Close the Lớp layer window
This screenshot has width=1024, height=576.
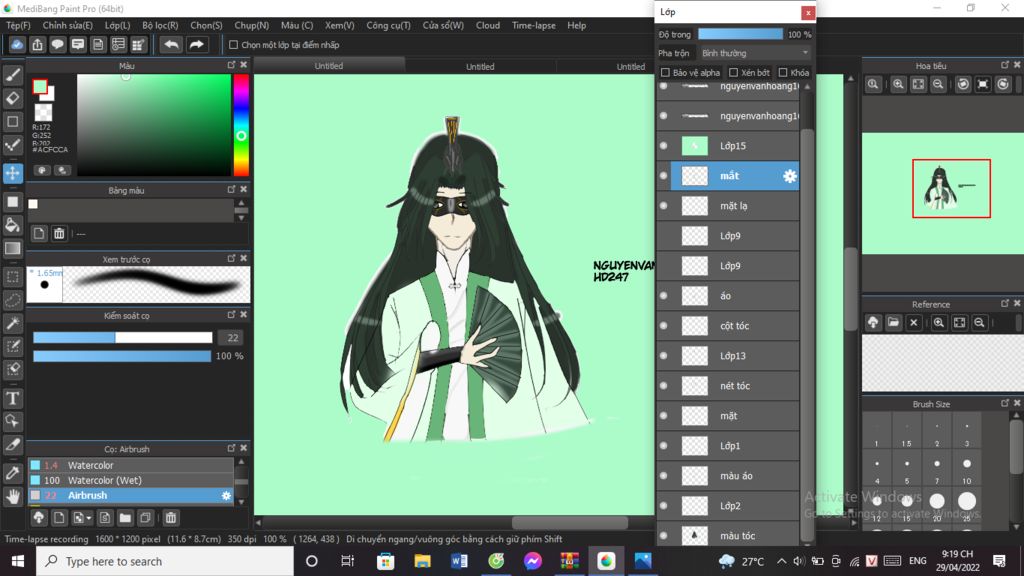(x=808, y=12)
